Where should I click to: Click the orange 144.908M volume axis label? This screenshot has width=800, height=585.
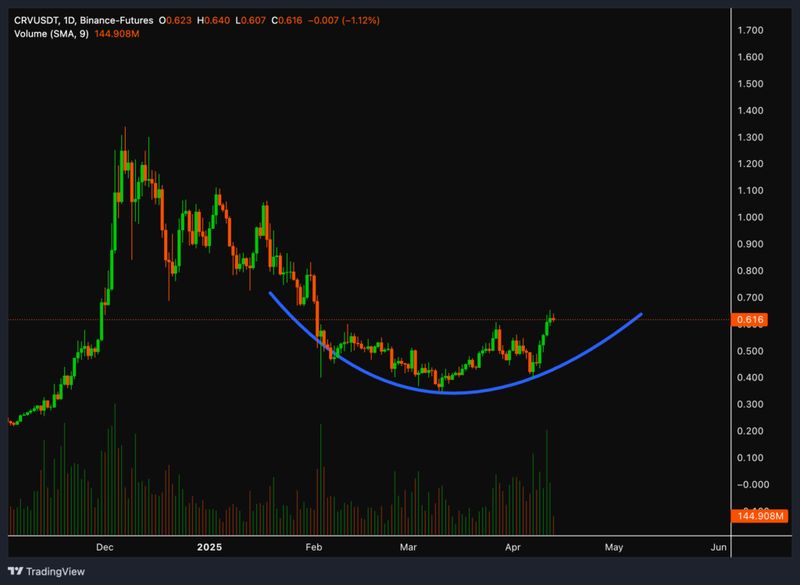tap(759, 517)
